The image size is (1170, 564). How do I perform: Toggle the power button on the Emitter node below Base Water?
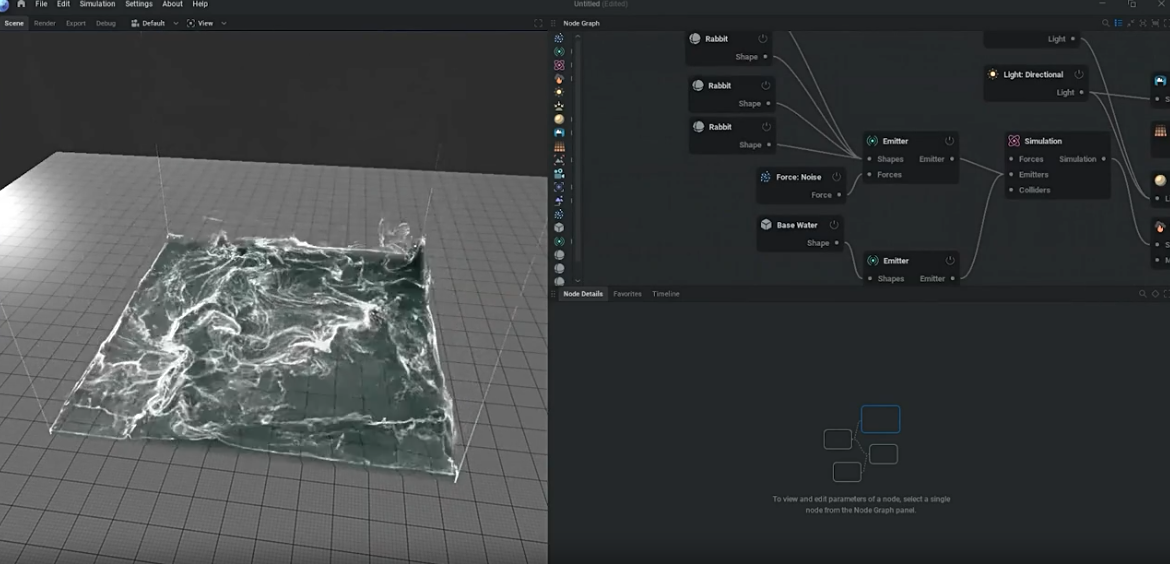click(950, 261)
